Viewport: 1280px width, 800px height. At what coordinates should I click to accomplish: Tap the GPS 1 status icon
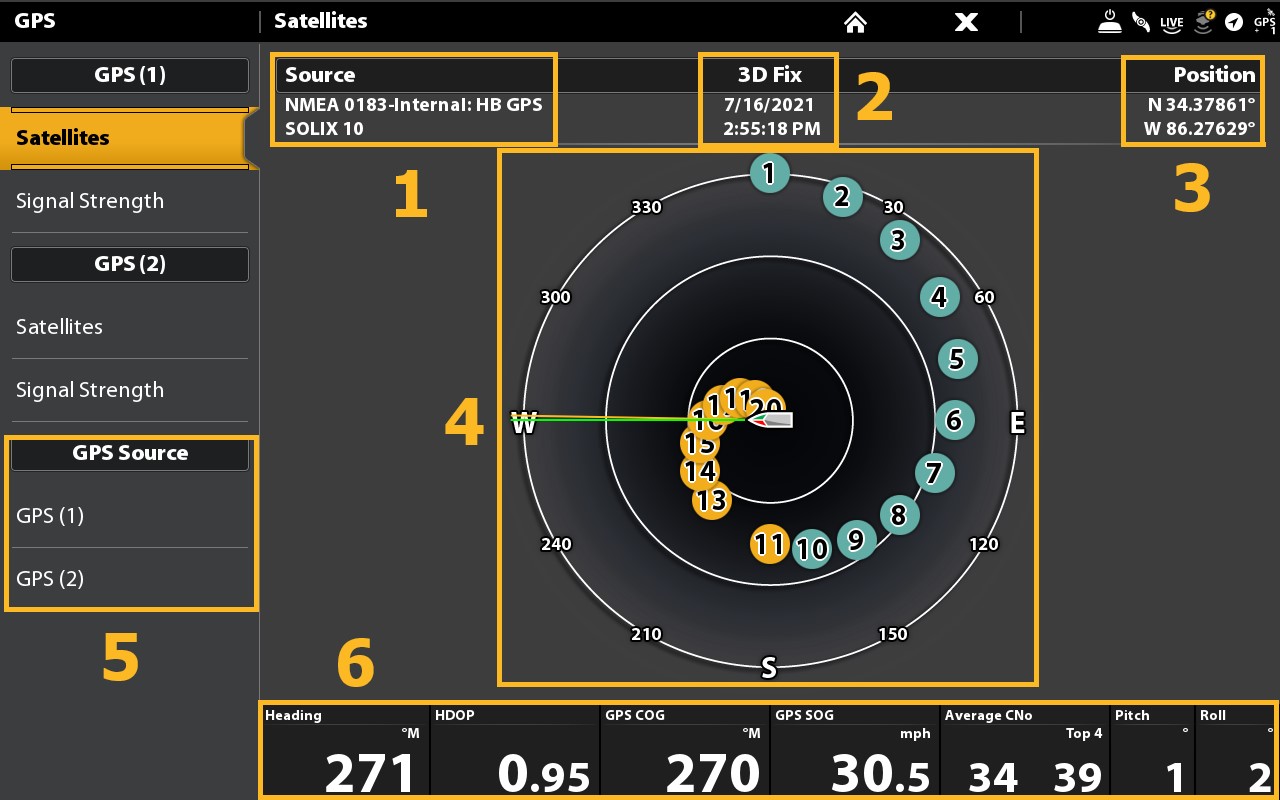[x=1265, y=22]
